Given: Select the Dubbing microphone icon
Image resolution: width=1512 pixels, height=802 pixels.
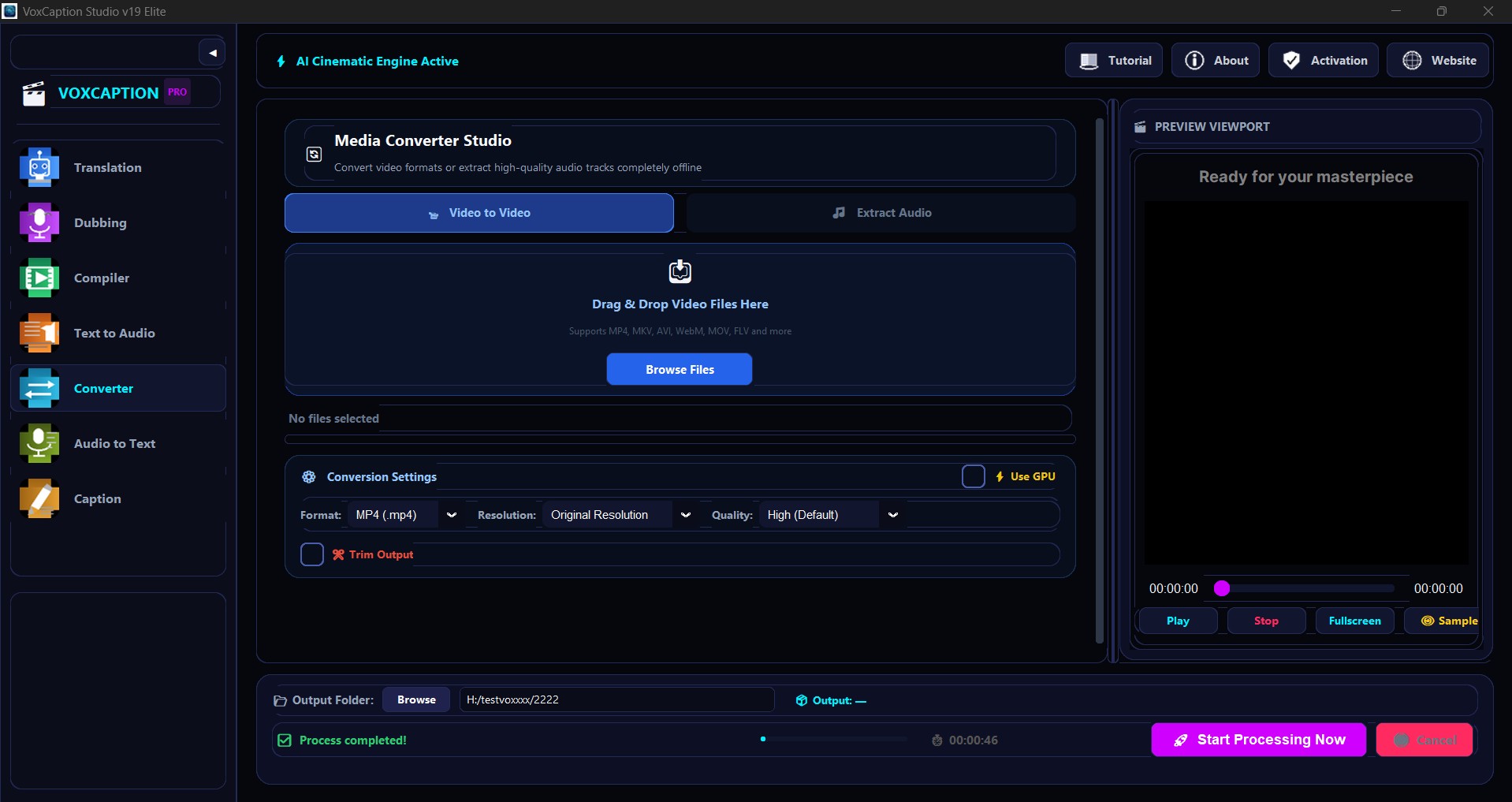Looking at the screenshot, I should [x=39, y=222].
